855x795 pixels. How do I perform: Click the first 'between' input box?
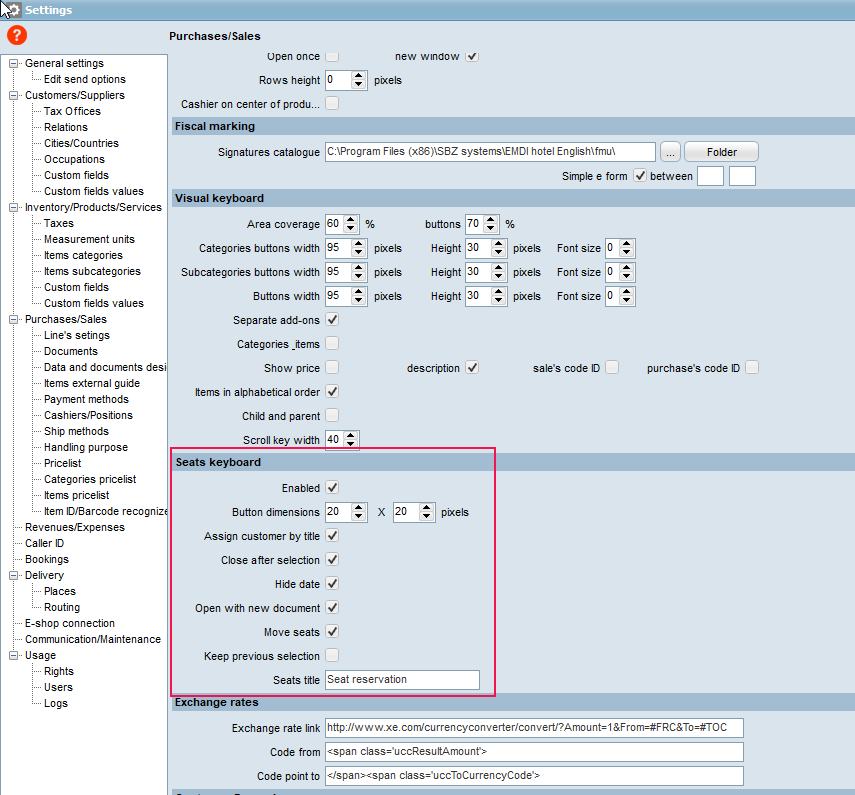pos(711,176)
